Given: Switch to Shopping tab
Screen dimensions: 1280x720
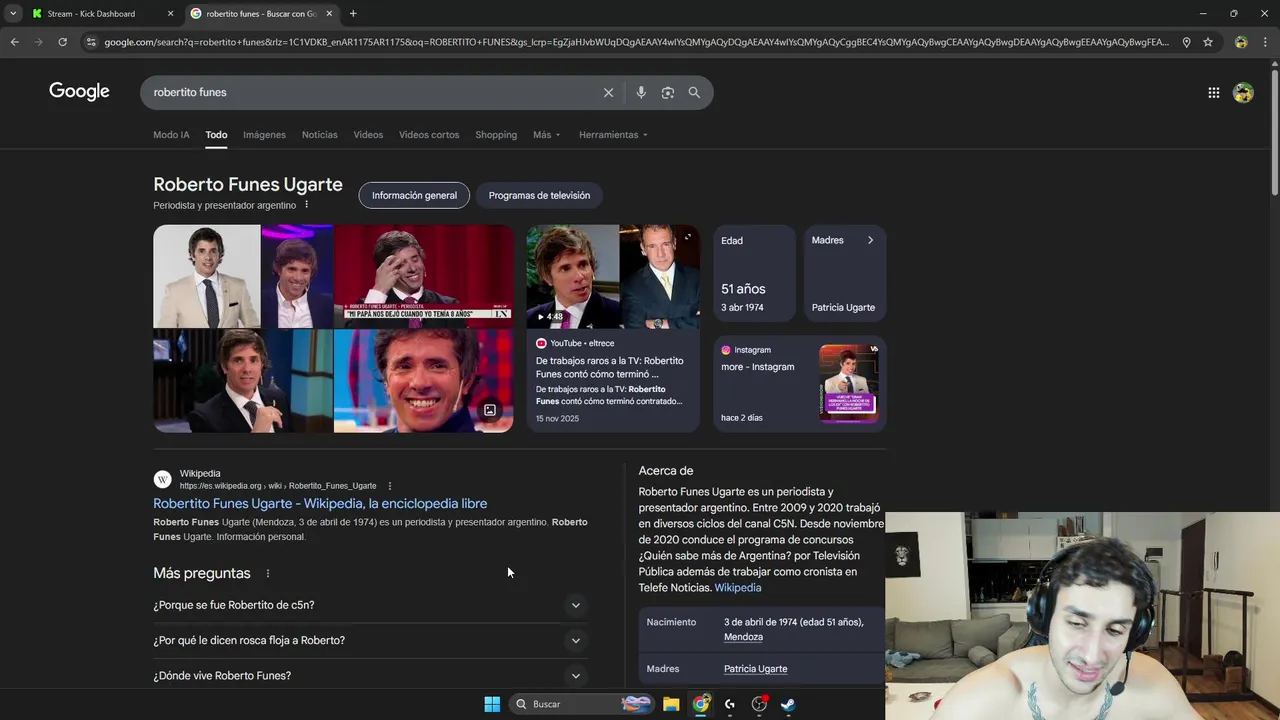Looking at the screenshot, I should click(496, 135).
